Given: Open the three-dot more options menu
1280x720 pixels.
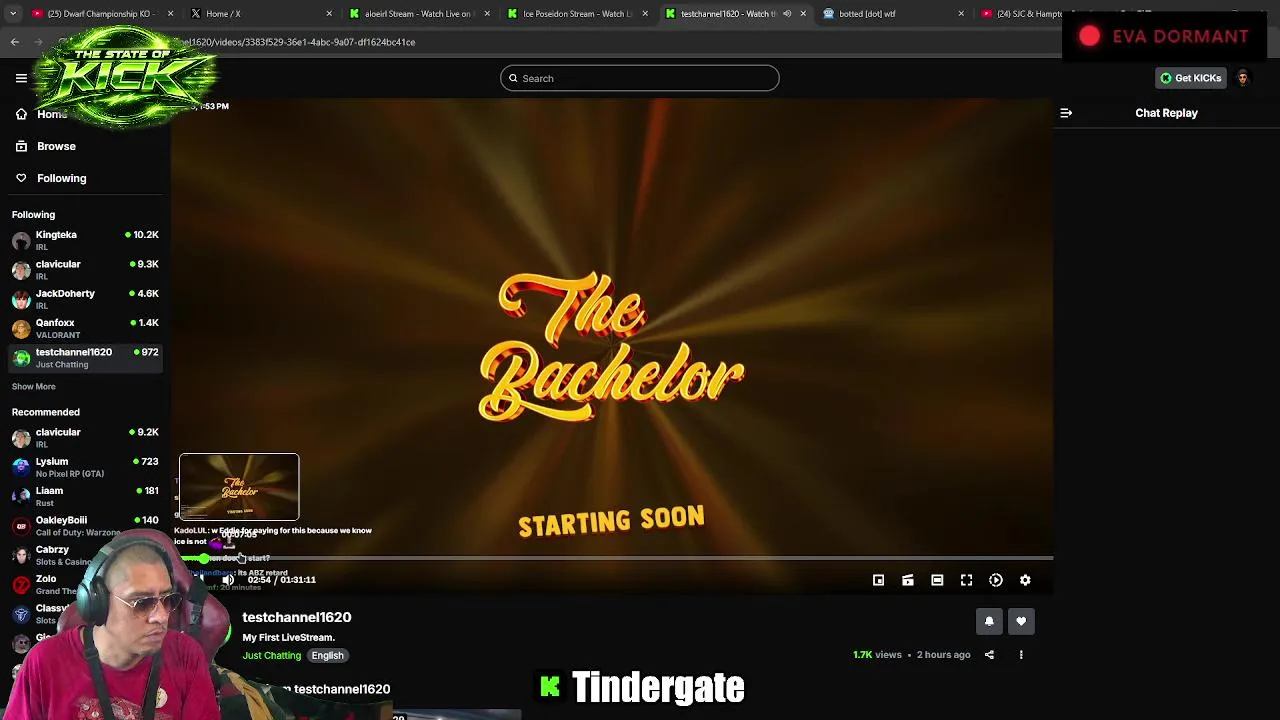Looking at the screenshot, I should pos(1021,655).
